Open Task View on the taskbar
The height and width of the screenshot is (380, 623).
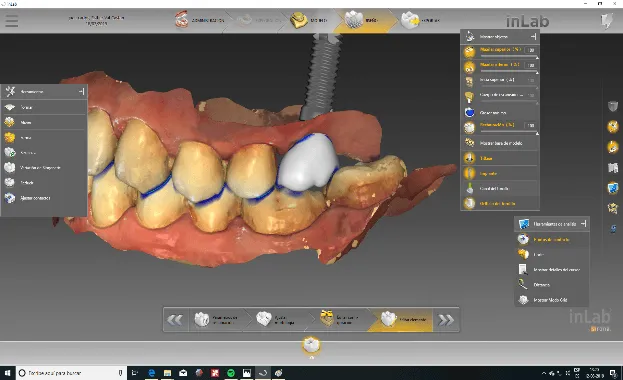click(135, 373)
